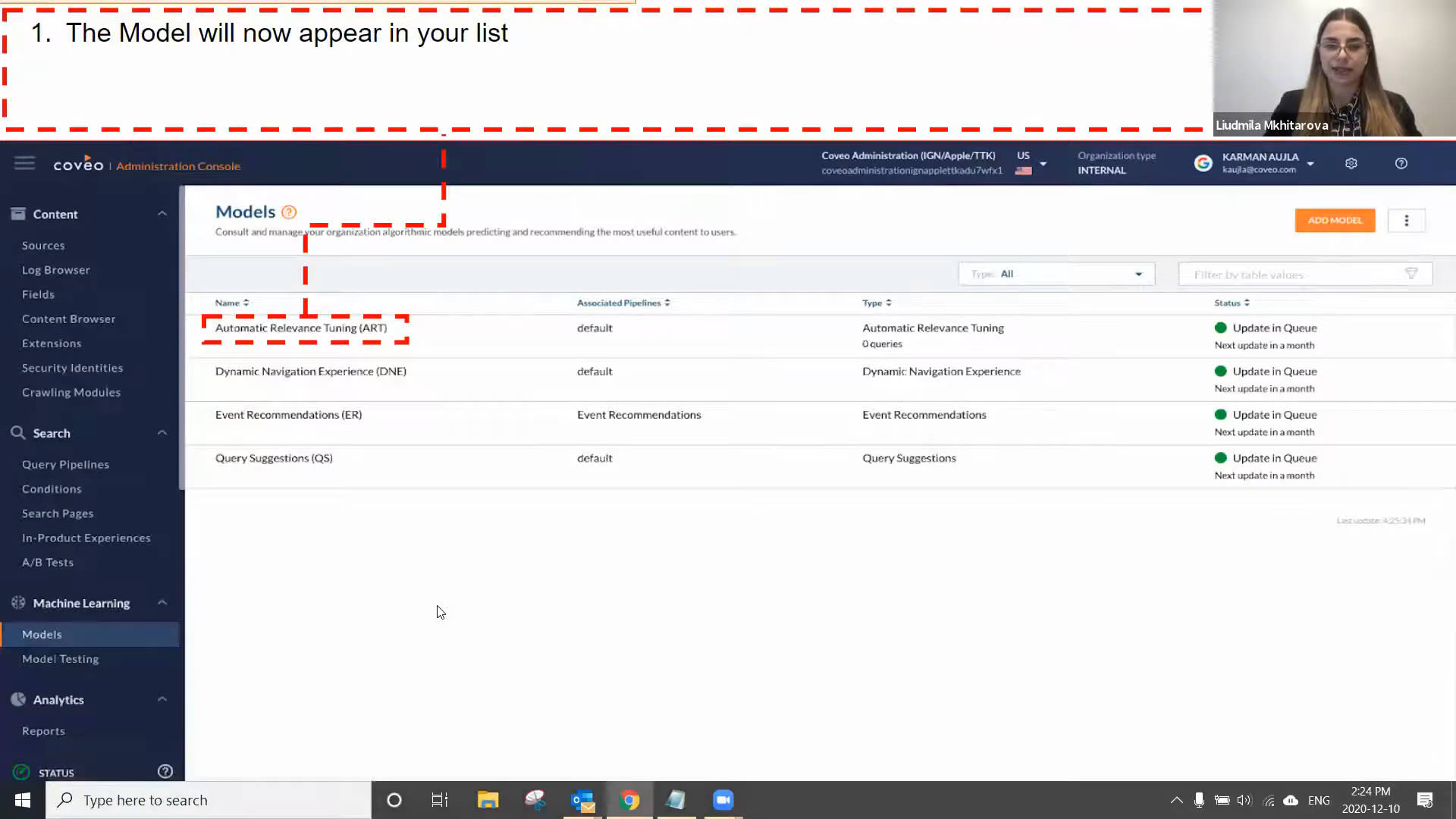Viewport: 1456px width, 819px height.
Task: Click the header help circle icon
Action: point(1401,163)
